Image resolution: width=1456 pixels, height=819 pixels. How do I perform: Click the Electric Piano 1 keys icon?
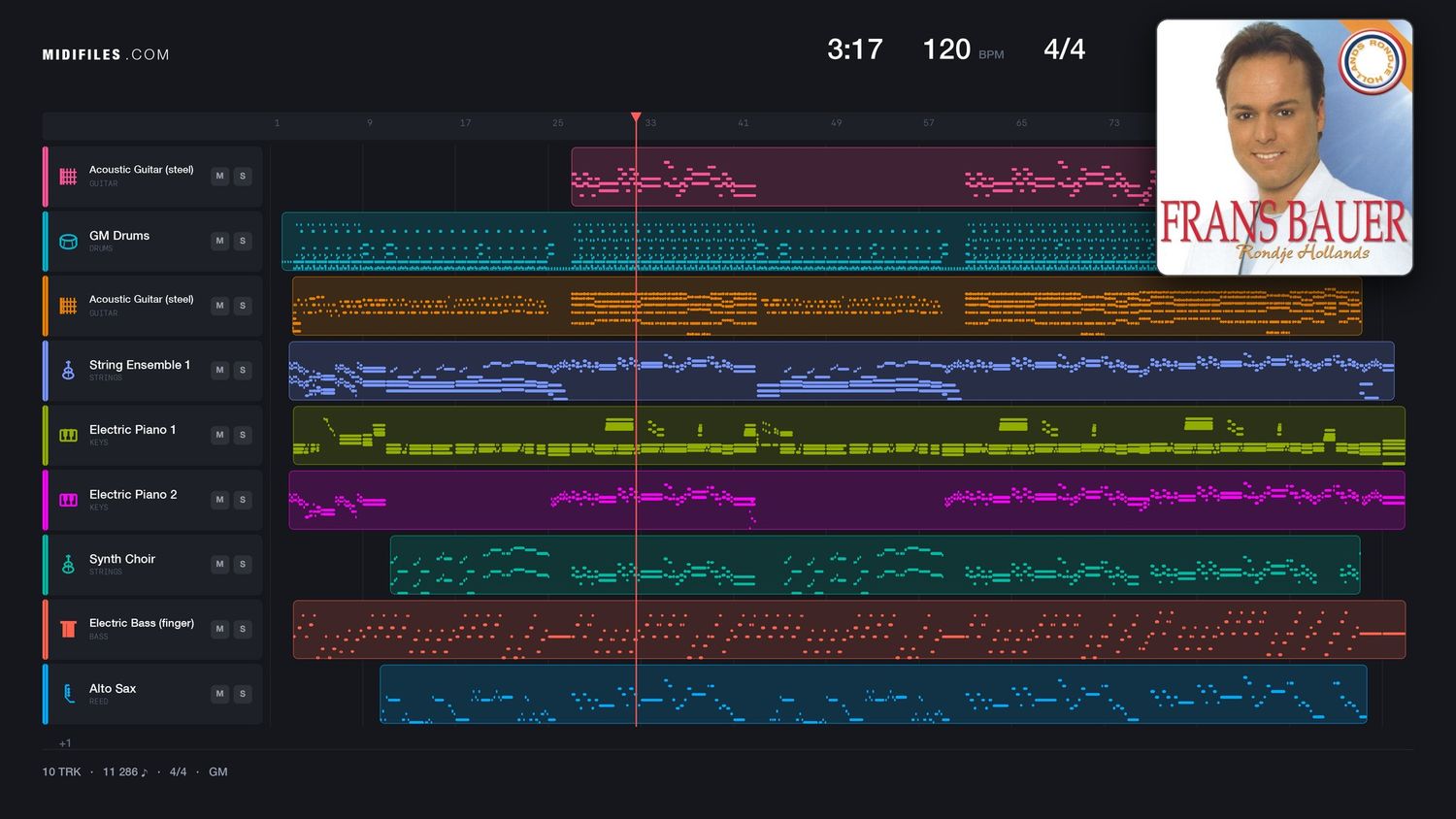68,436
